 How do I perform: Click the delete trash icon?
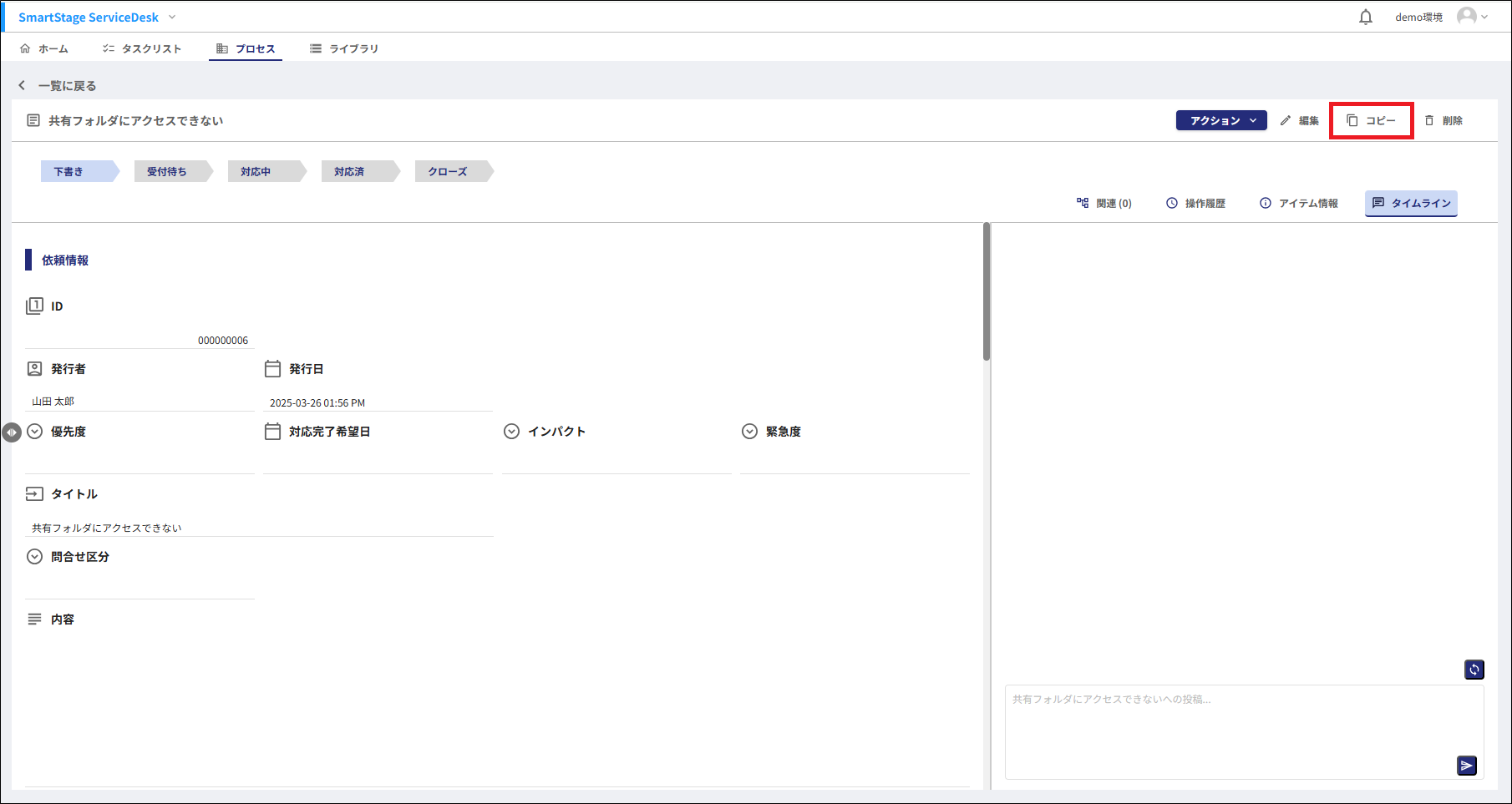[x=1429, y=121]
